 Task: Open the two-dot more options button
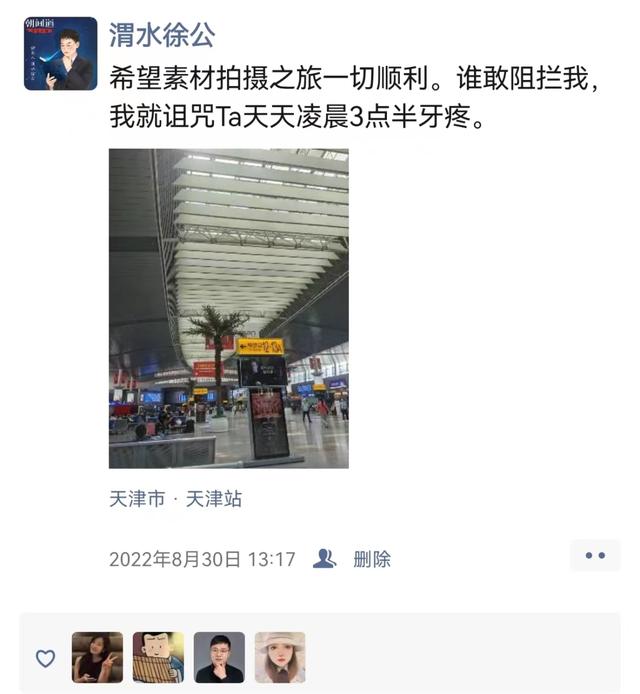click(x=595, y=556)
